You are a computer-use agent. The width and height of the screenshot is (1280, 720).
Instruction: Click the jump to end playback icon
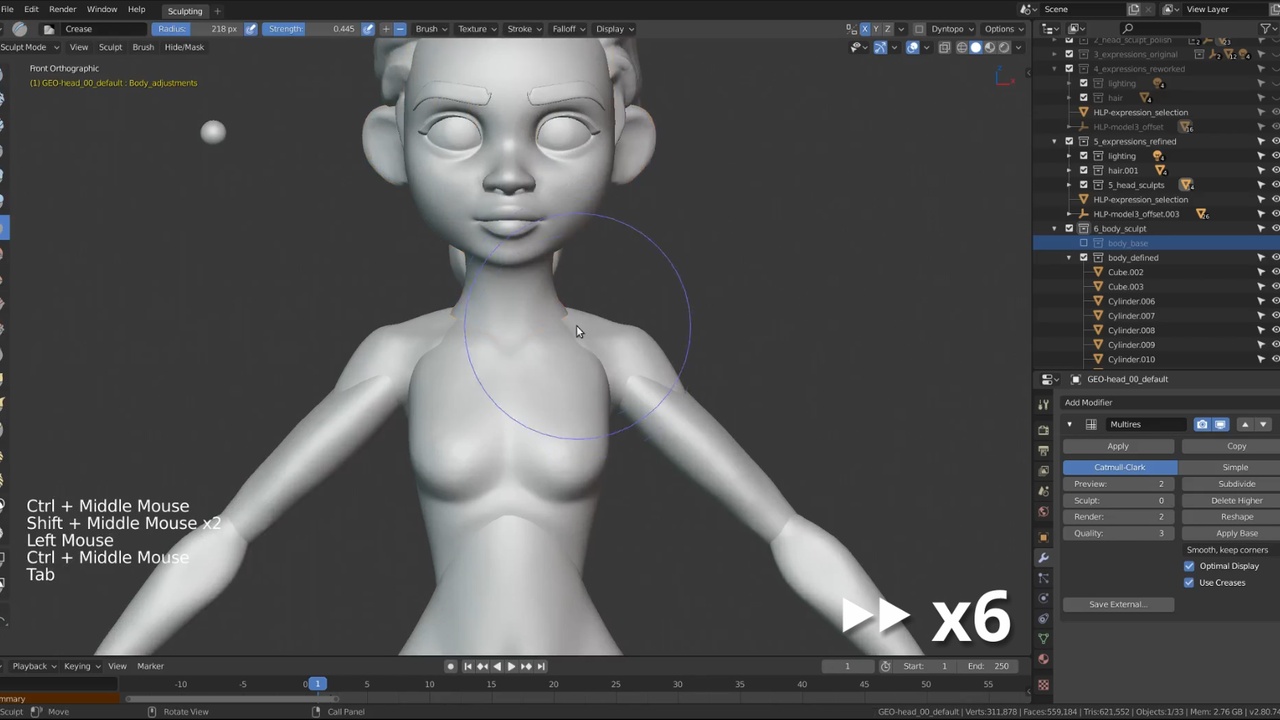point(541,666)
